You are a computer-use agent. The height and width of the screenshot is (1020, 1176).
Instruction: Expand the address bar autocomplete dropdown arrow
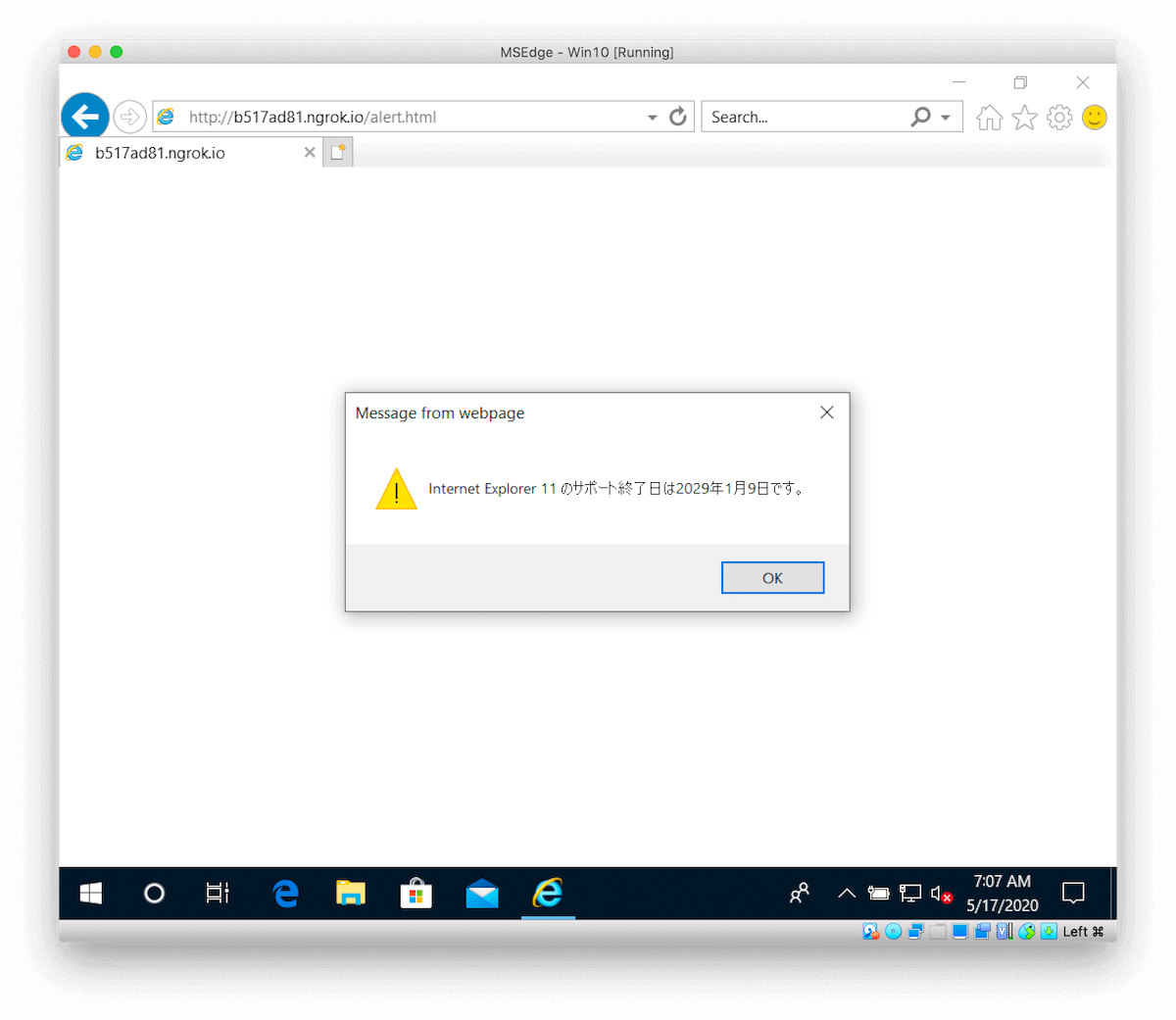(653, 117)
